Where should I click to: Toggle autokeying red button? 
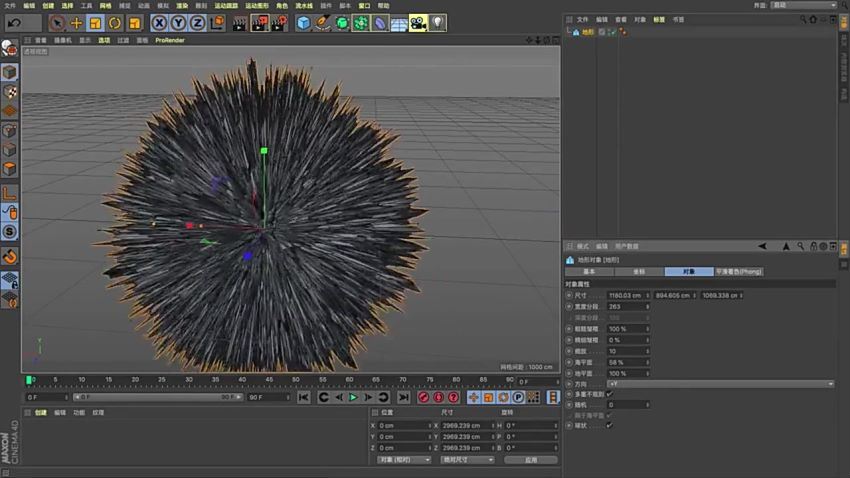tap(439, 397)
